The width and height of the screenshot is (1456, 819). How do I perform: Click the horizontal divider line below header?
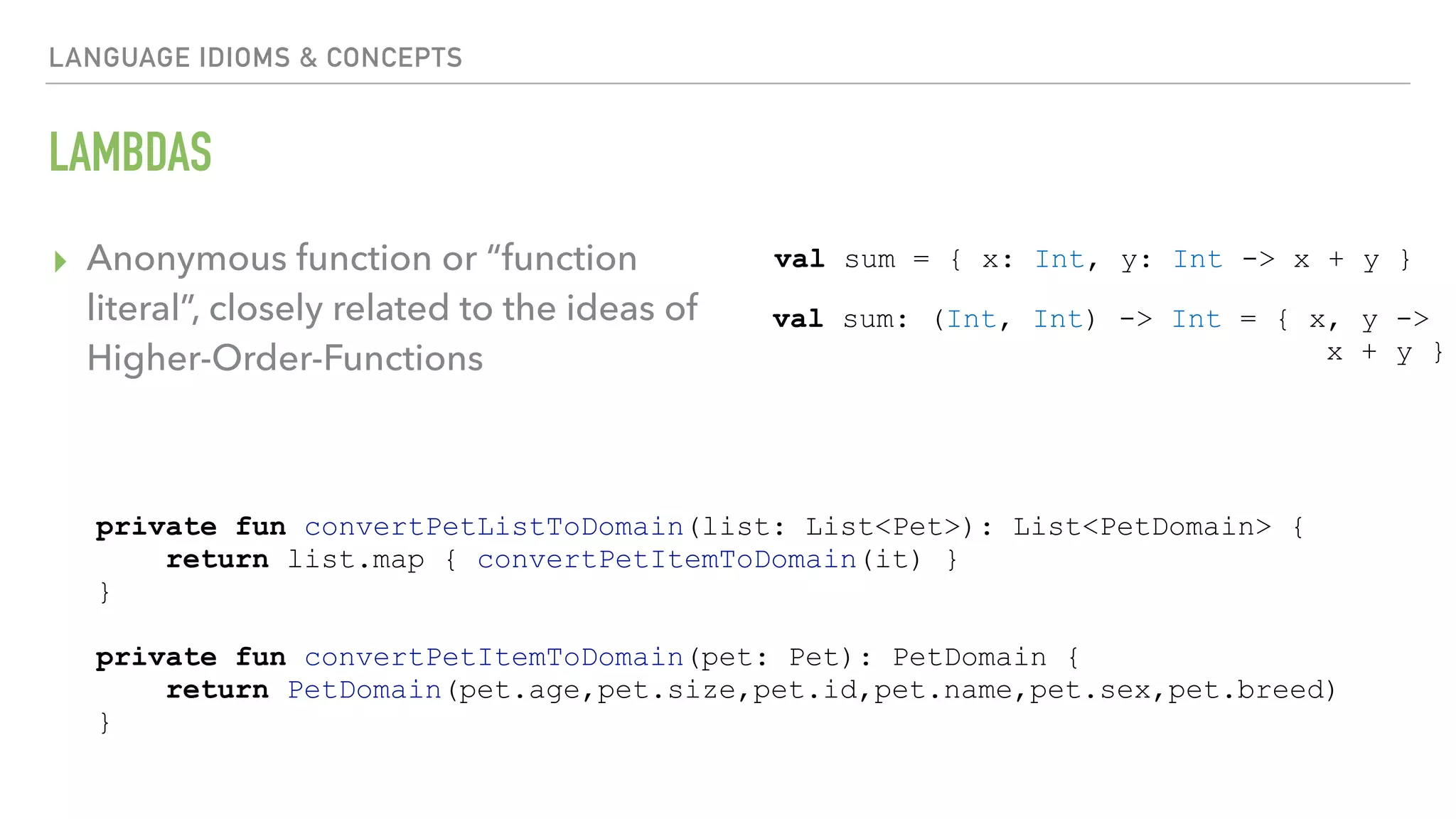[727, 84]
